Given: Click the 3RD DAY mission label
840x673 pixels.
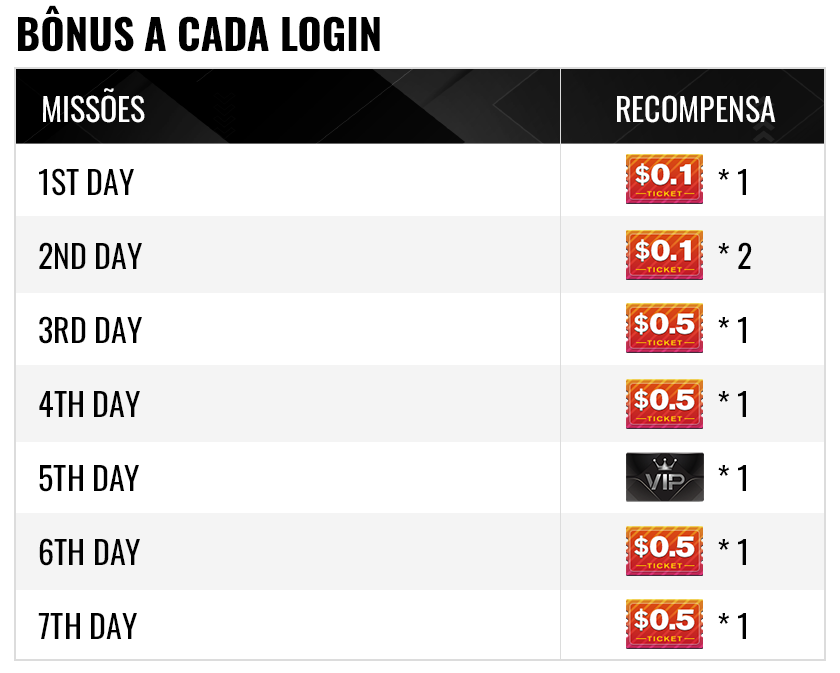Looking at the screenshot, I should [x=90, y=330].
